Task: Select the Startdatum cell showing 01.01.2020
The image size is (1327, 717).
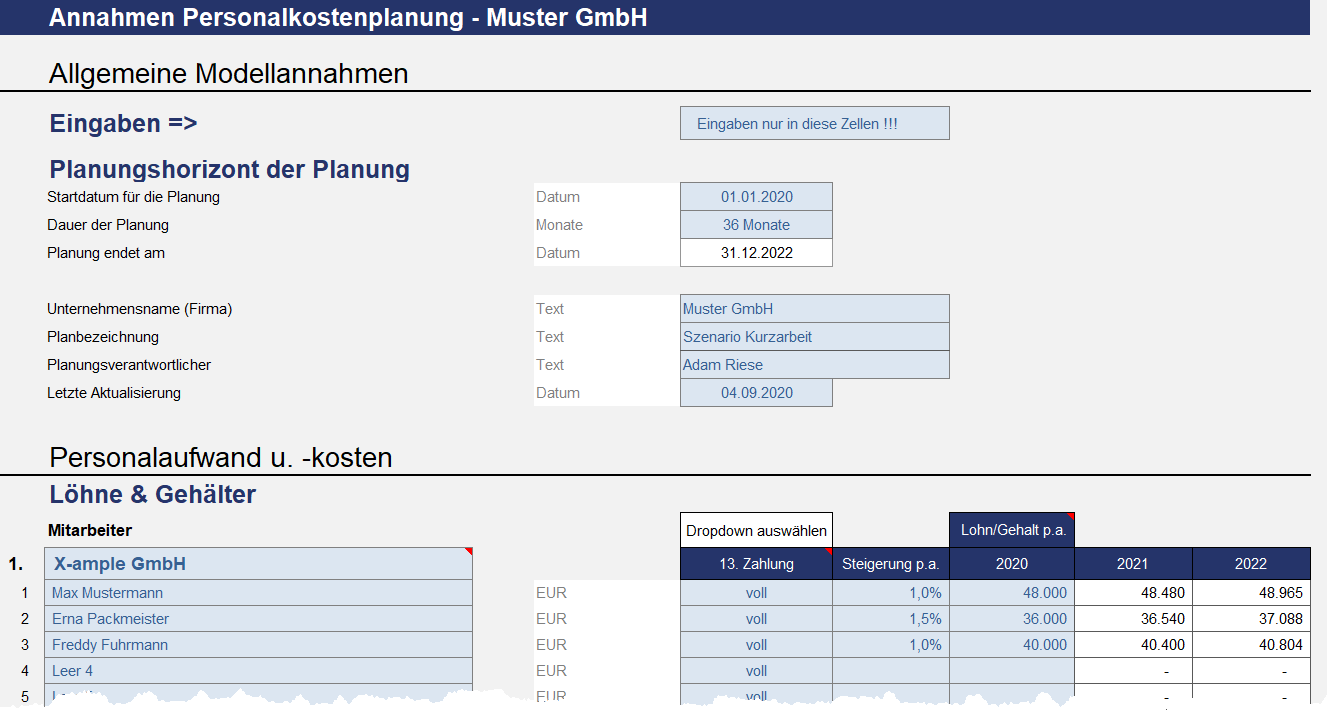Action: (x=756, y=197)
